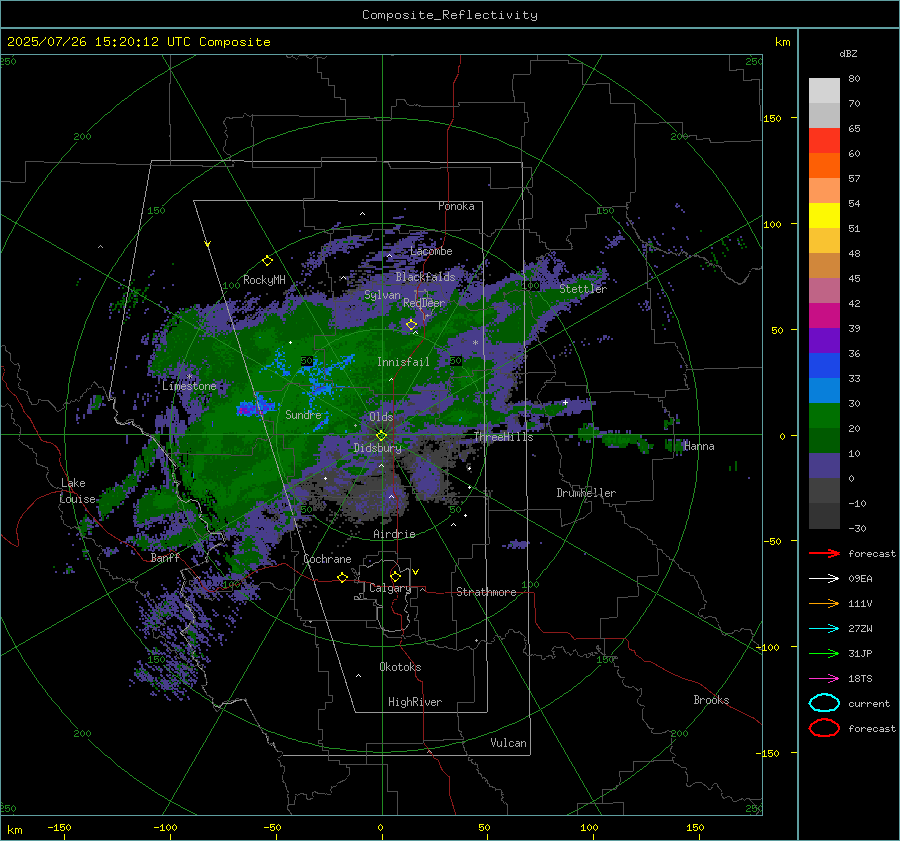The height and width of the screenshot is (841, 900).
Task: Click the km label at bottom-left axis
Action: [x=14, y=830]
